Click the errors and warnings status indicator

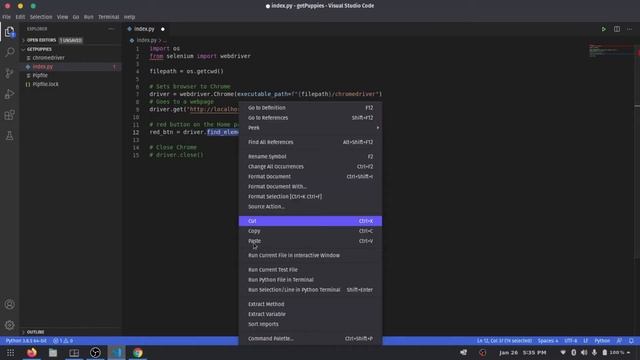click(62, 341)
